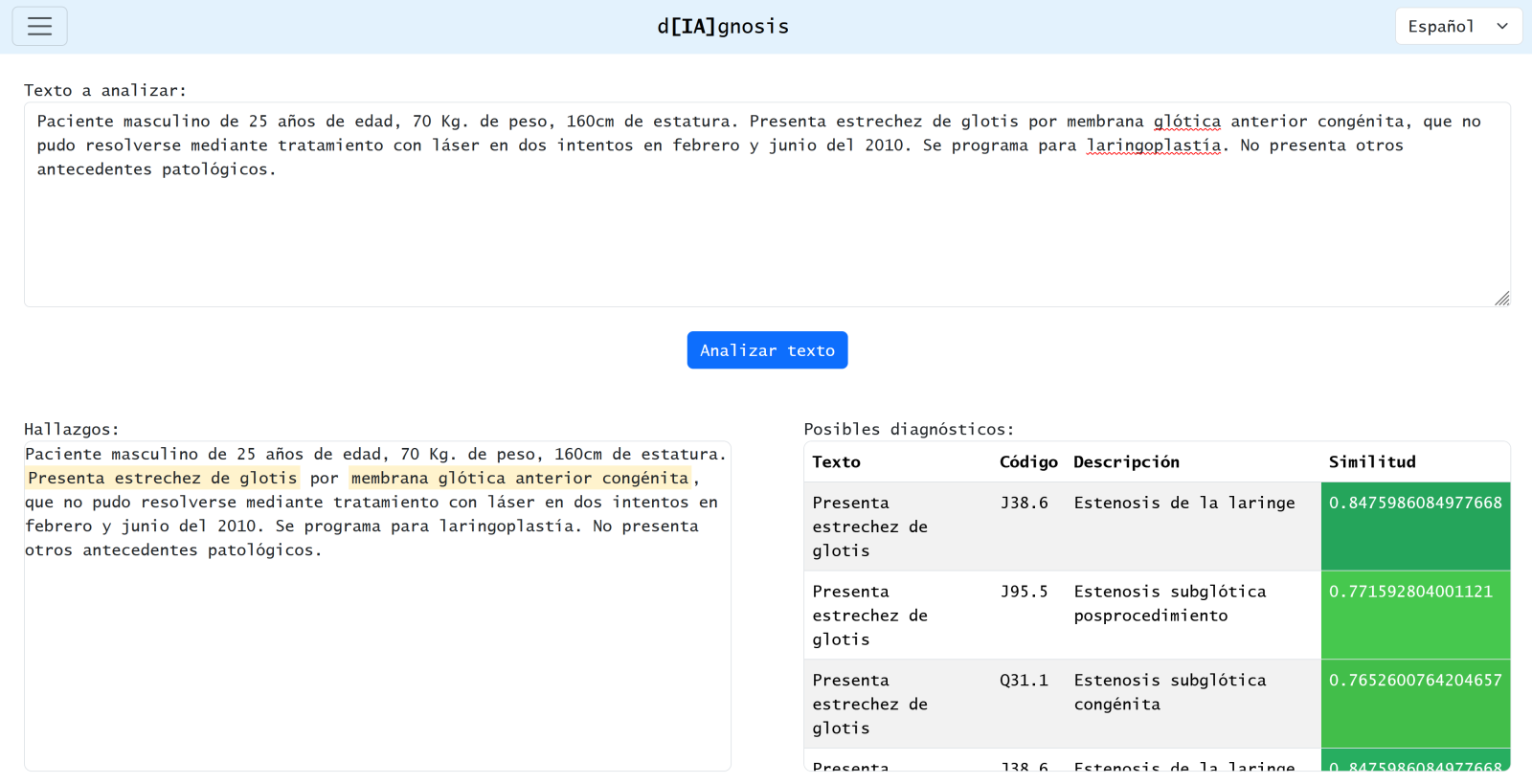Click 'Estenosis subglótica congénita' description
Screen dimensions: 1532x784
1169,692
